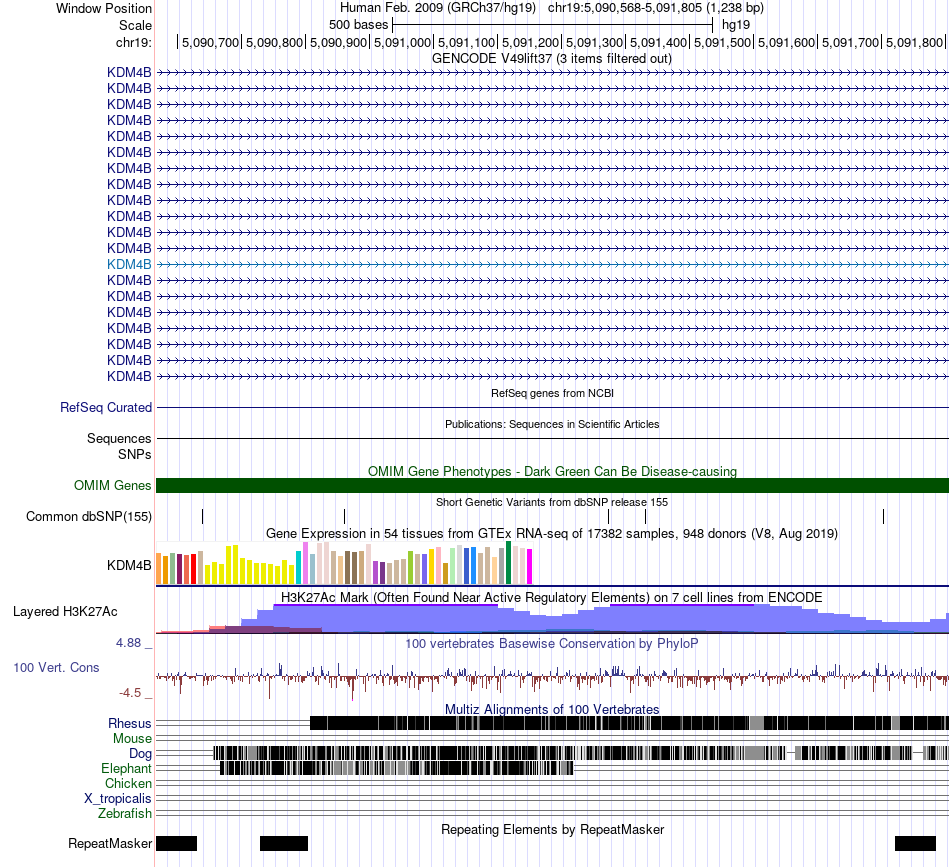Click the Short Genetic Variants dbSNP title

(x=552, y=502)
